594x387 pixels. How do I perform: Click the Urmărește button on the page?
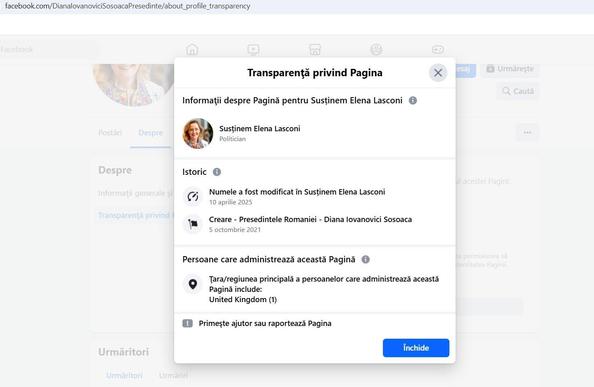510,69
